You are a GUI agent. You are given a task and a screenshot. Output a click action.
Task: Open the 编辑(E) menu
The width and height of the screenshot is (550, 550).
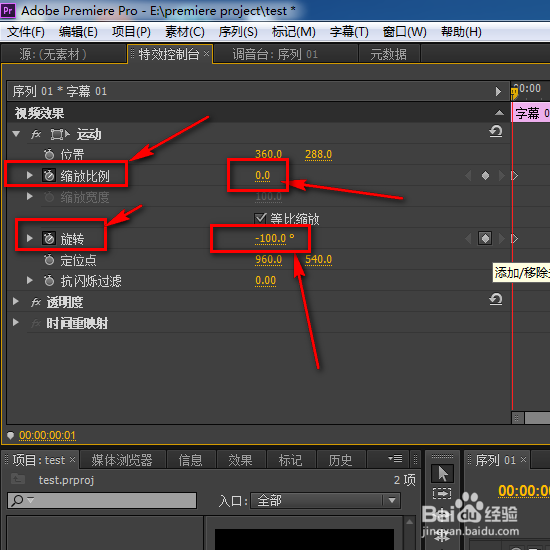pos(78,32)
